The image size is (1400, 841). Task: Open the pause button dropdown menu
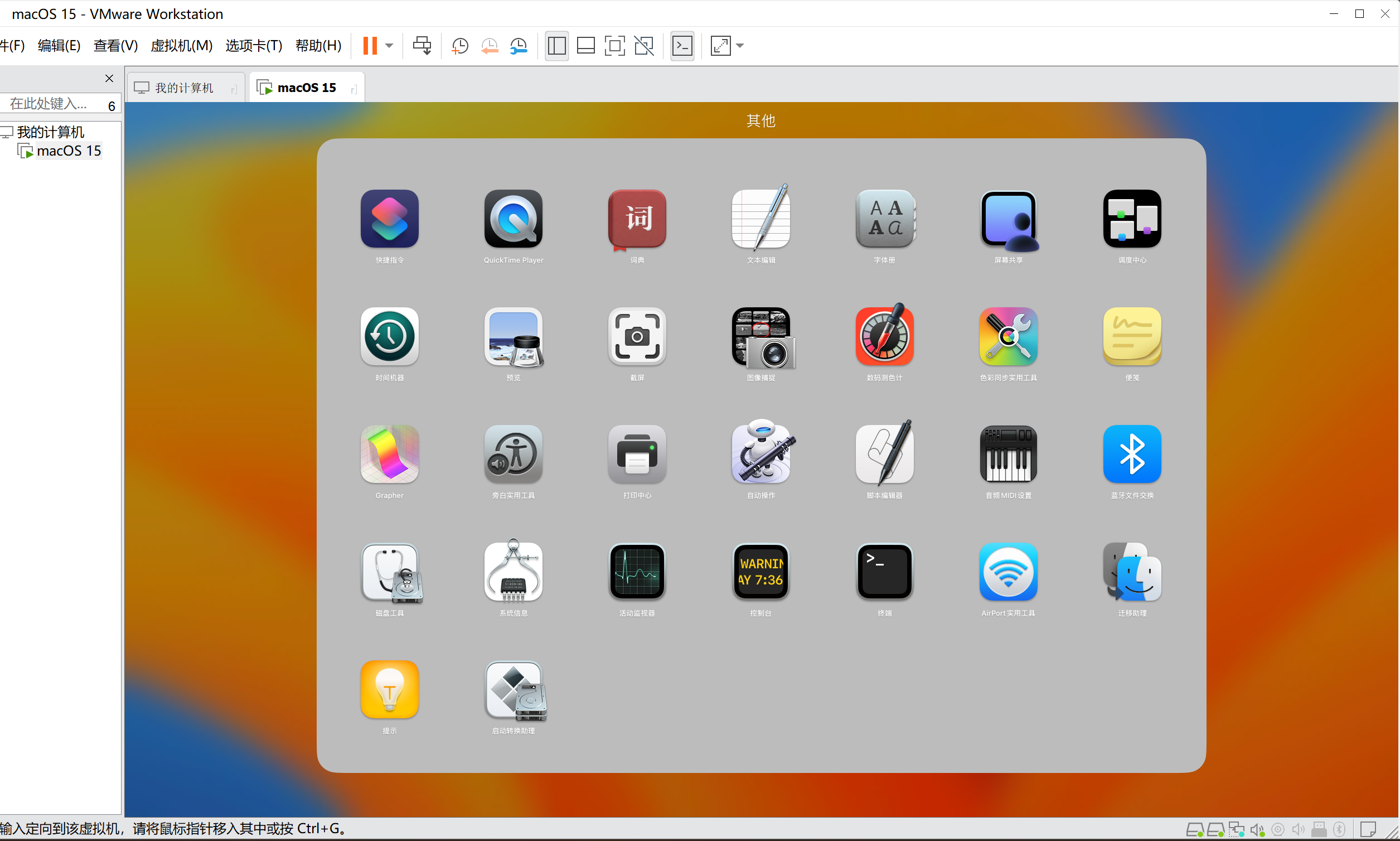[390, 45]
